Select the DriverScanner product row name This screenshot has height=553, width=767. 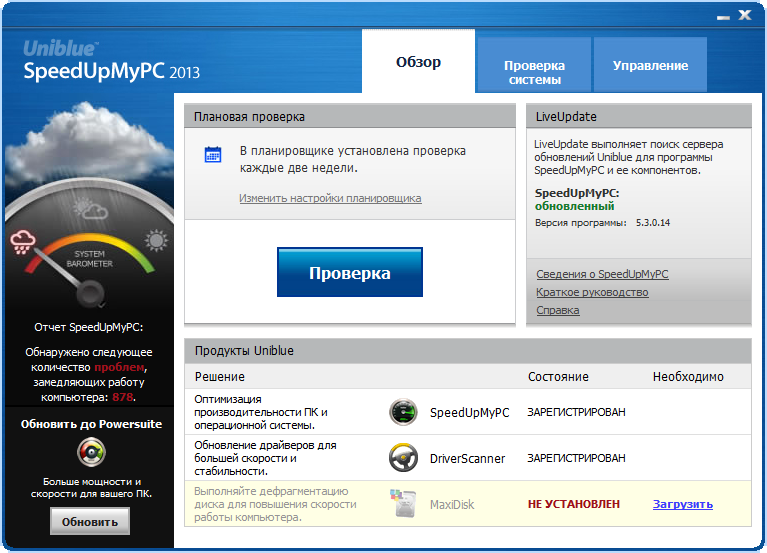pos(467,458)
